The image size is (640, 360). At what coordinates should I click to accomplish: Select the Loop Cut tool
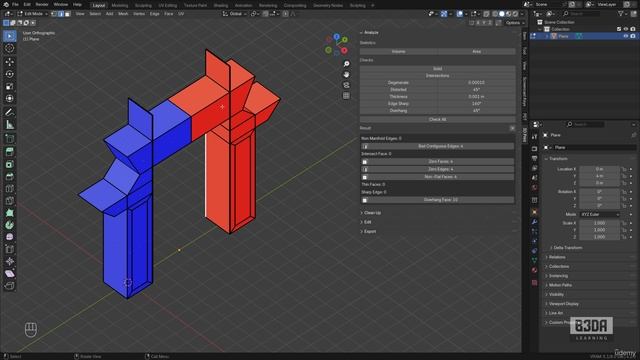pos(9,189)
